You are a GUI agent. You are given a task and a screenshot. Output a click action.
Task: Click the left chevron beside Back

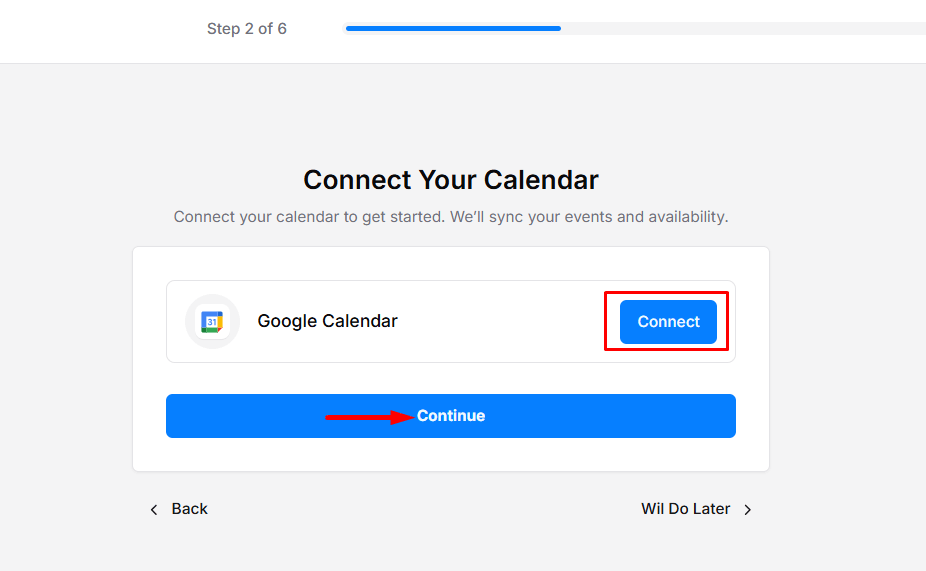154,510
